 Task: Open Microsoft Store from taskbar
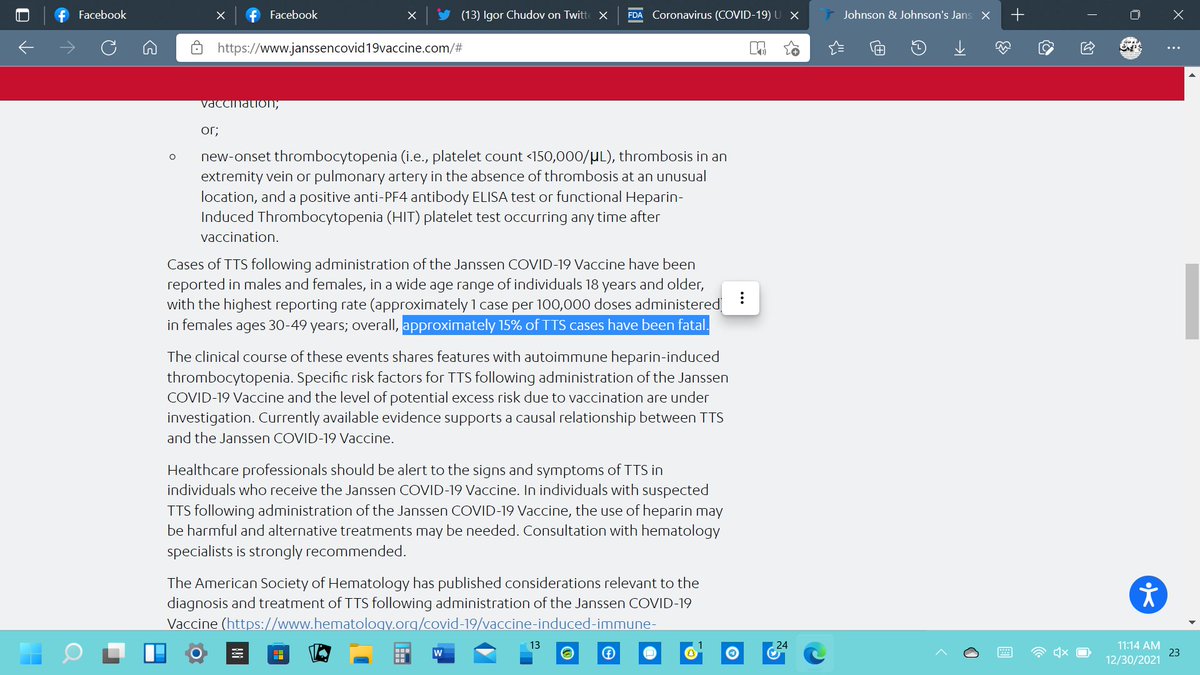[279, 653]
